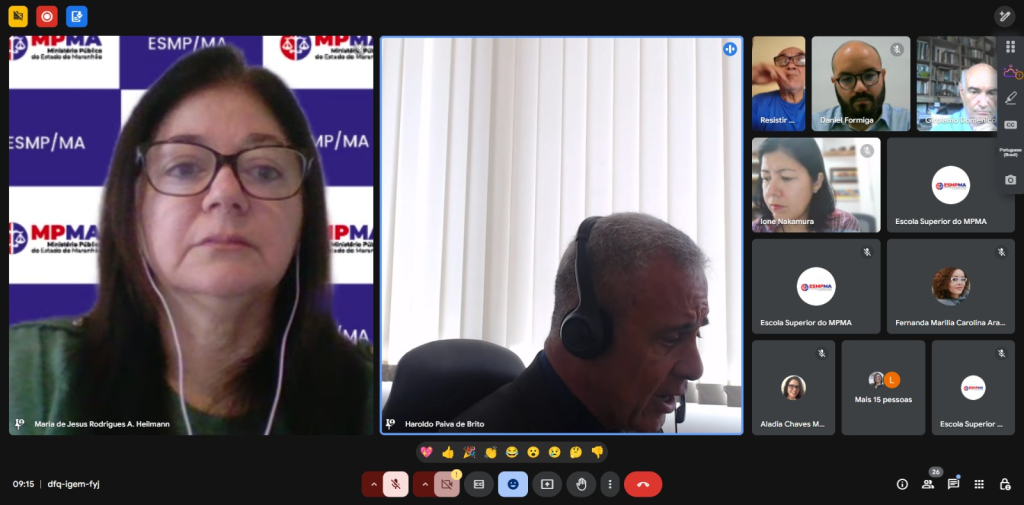The width and height of the screenshot is (1024, 505).
Task: Open the chat panel
Action: [954, 484]
